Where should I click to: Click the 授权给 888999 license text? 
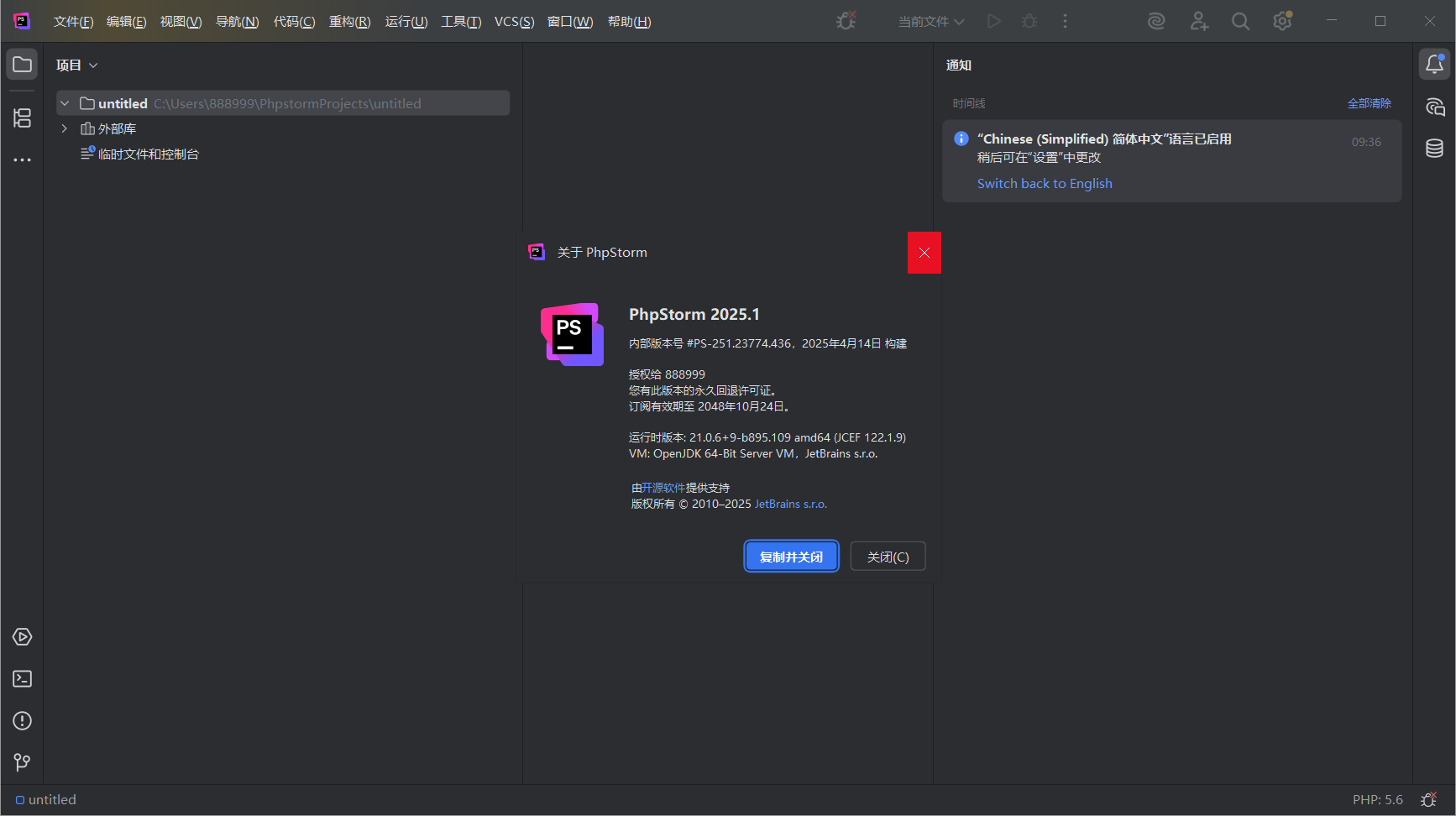[667, 374]
